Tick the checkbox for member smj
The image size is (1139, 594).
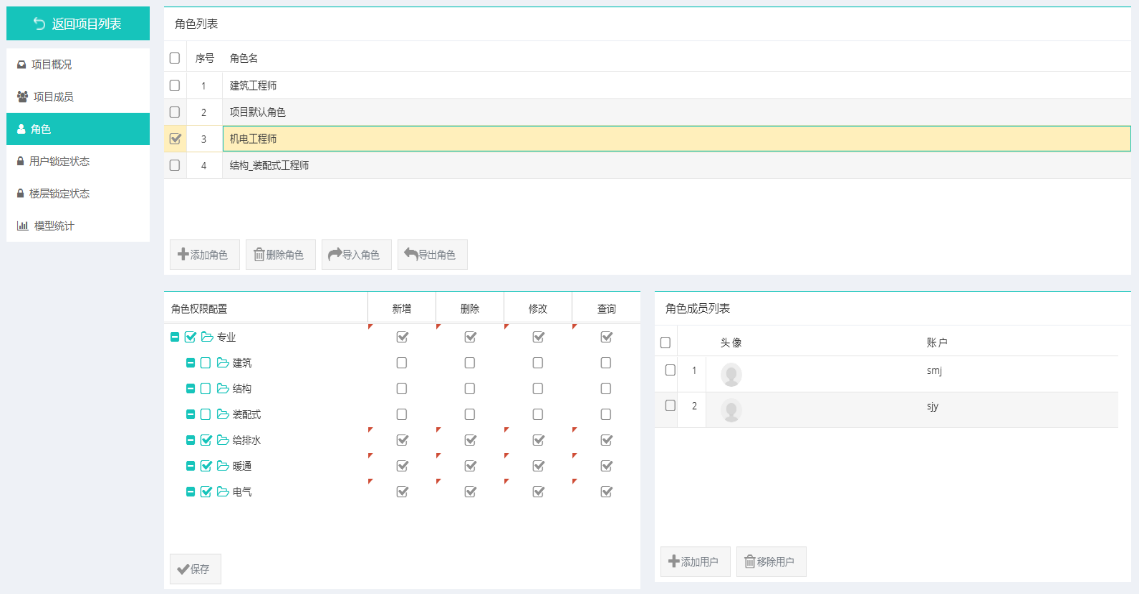click(x=670, y=370)
